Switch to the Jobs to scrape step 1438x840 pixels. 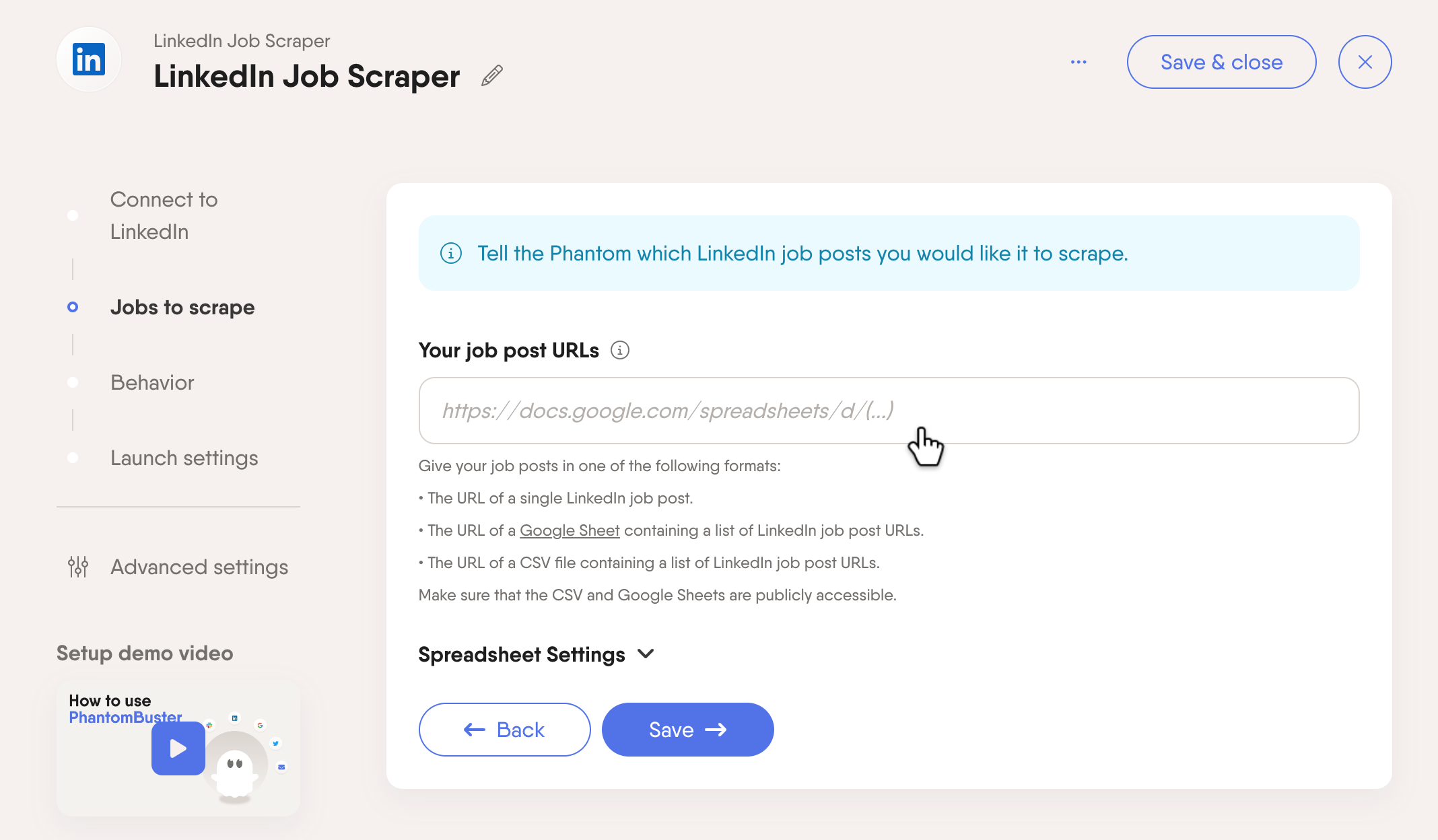(x=182, y=308)
